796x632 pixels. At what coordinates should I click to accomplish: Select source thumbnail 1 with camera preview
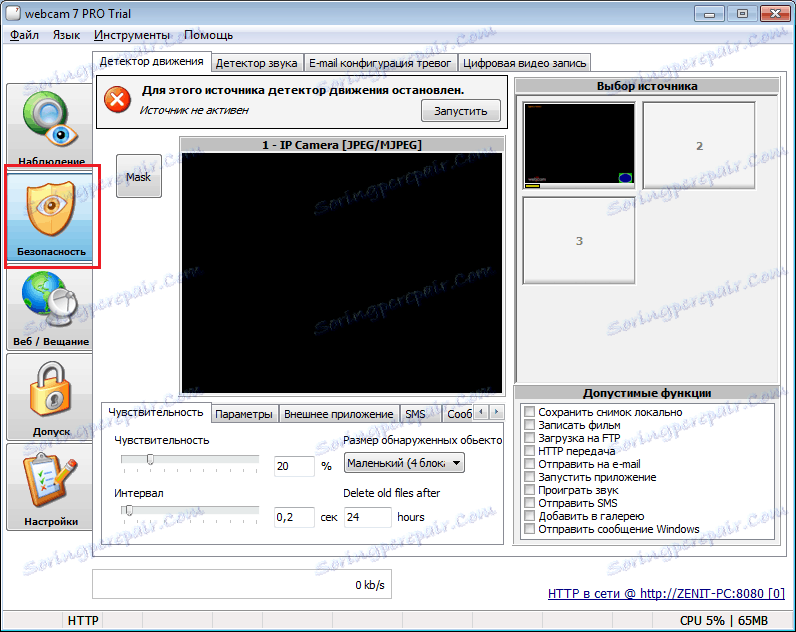[579, 145]
